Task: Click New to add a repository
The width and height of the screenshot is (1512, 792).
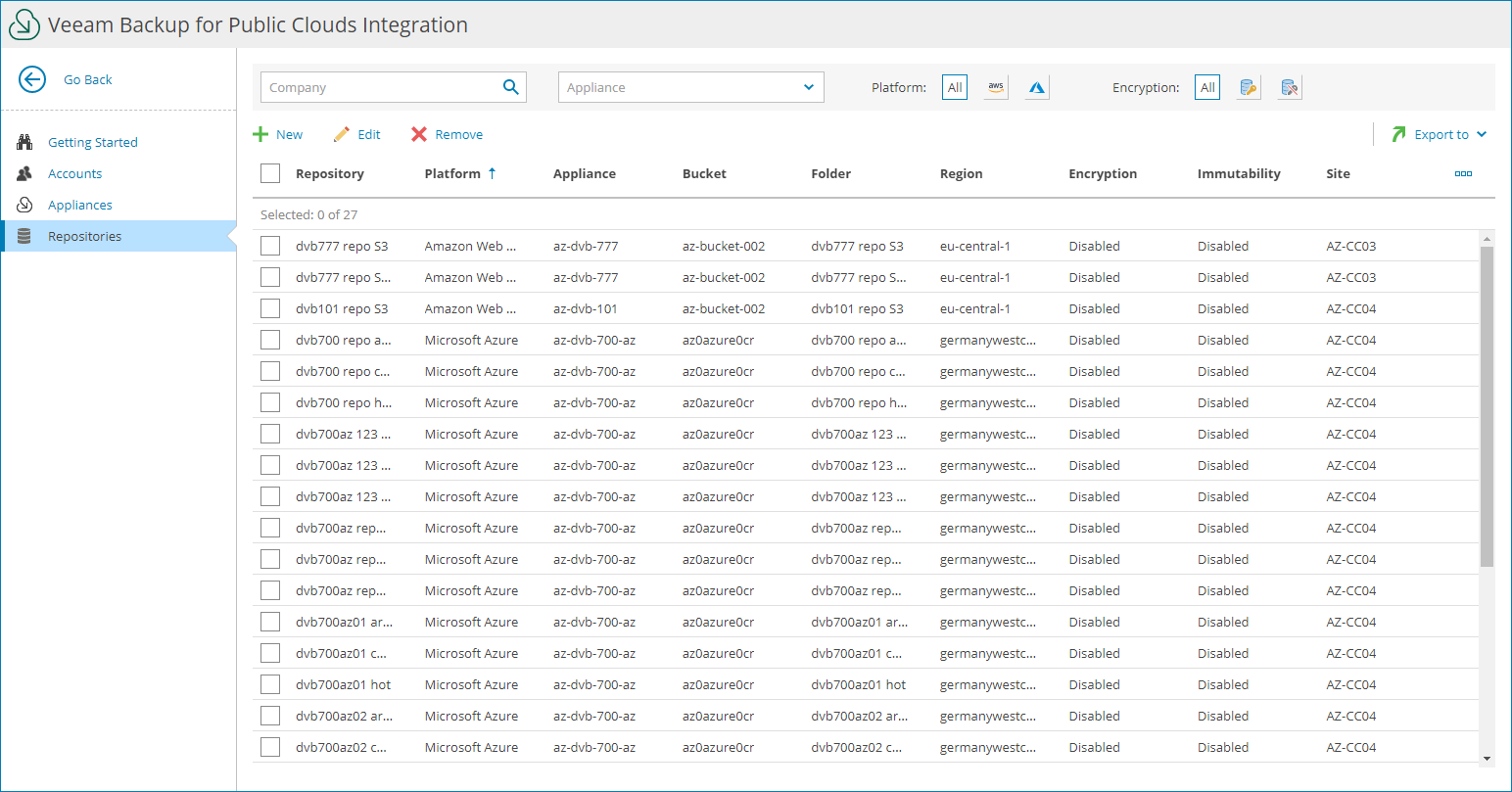Action: 279,134
